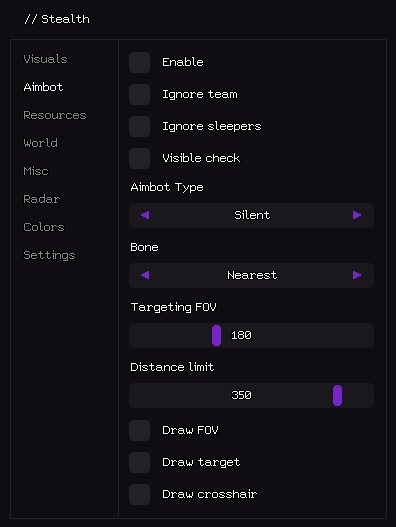
Task: Turn on Draw FOV checkbox
Action: [140, 431]
